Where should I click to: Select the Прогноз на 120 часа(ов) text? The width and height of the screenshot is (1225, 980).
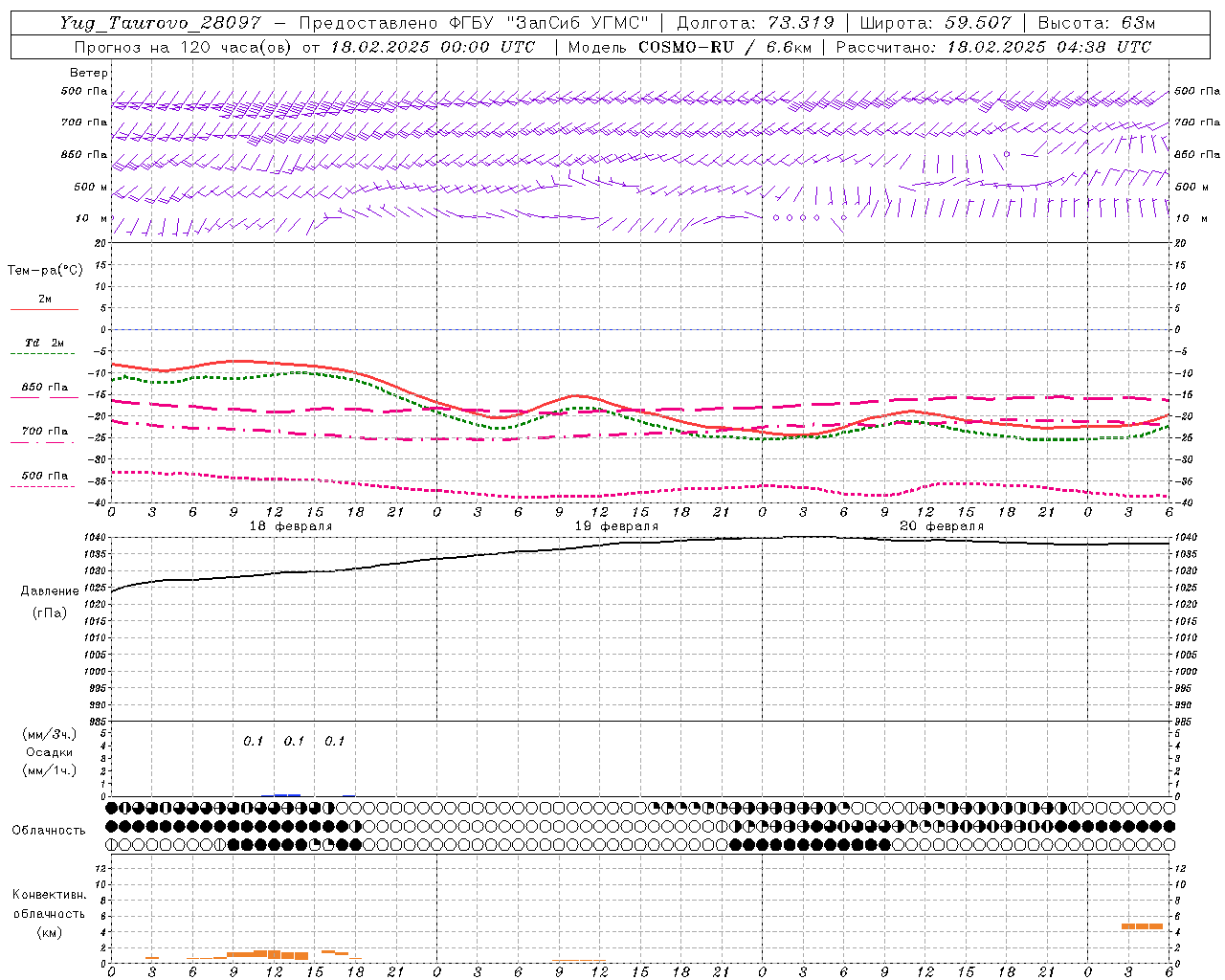tap(184, 47)
